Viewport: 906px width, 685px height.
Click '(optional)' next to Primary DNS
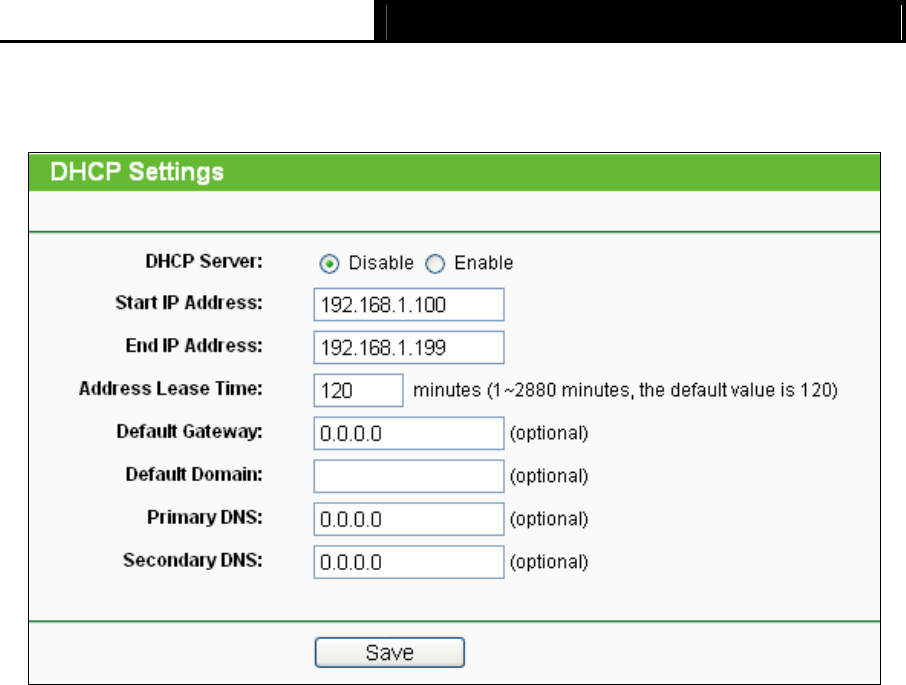(x=549, y=519)
